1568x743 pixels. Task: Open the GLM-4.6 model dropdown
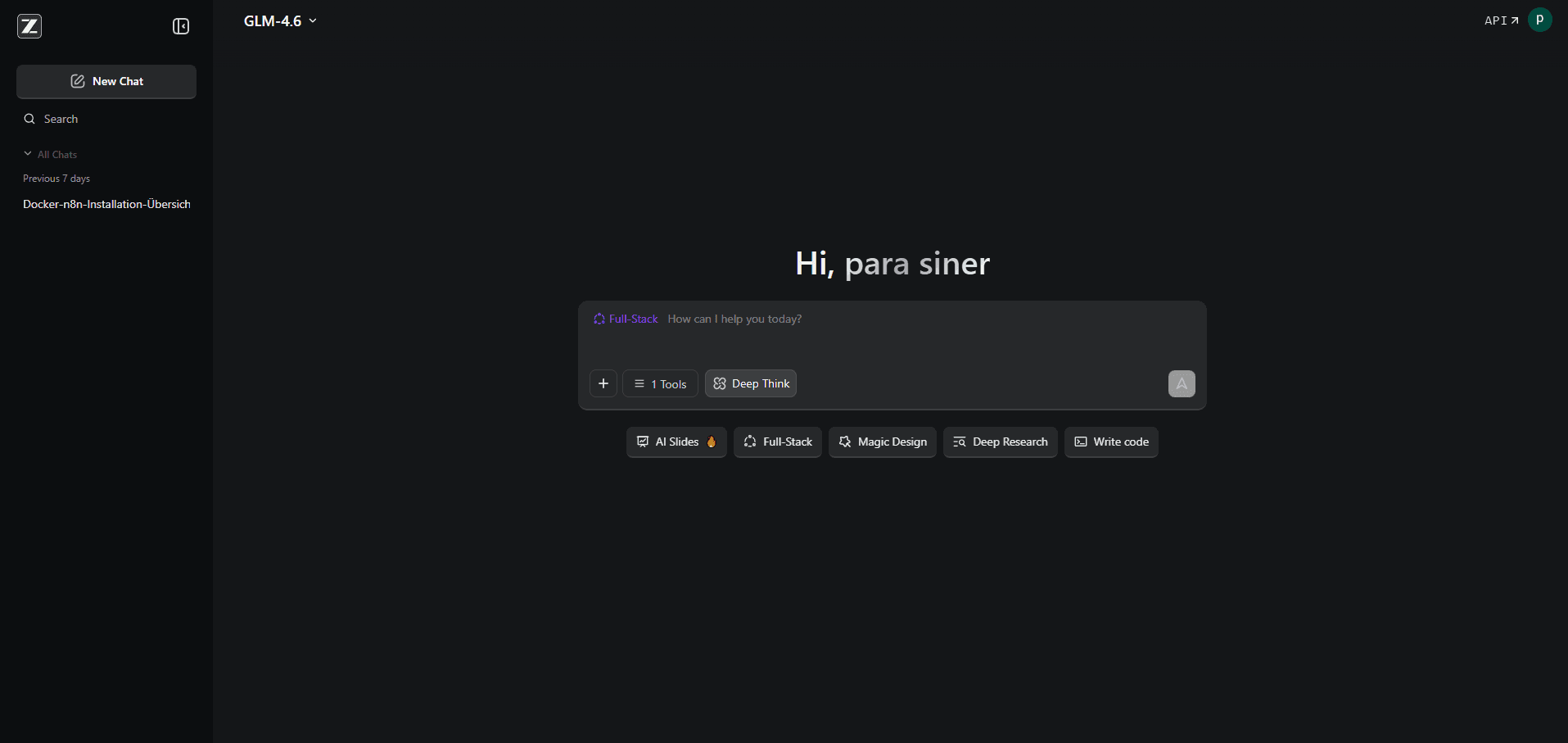(280, 20)
